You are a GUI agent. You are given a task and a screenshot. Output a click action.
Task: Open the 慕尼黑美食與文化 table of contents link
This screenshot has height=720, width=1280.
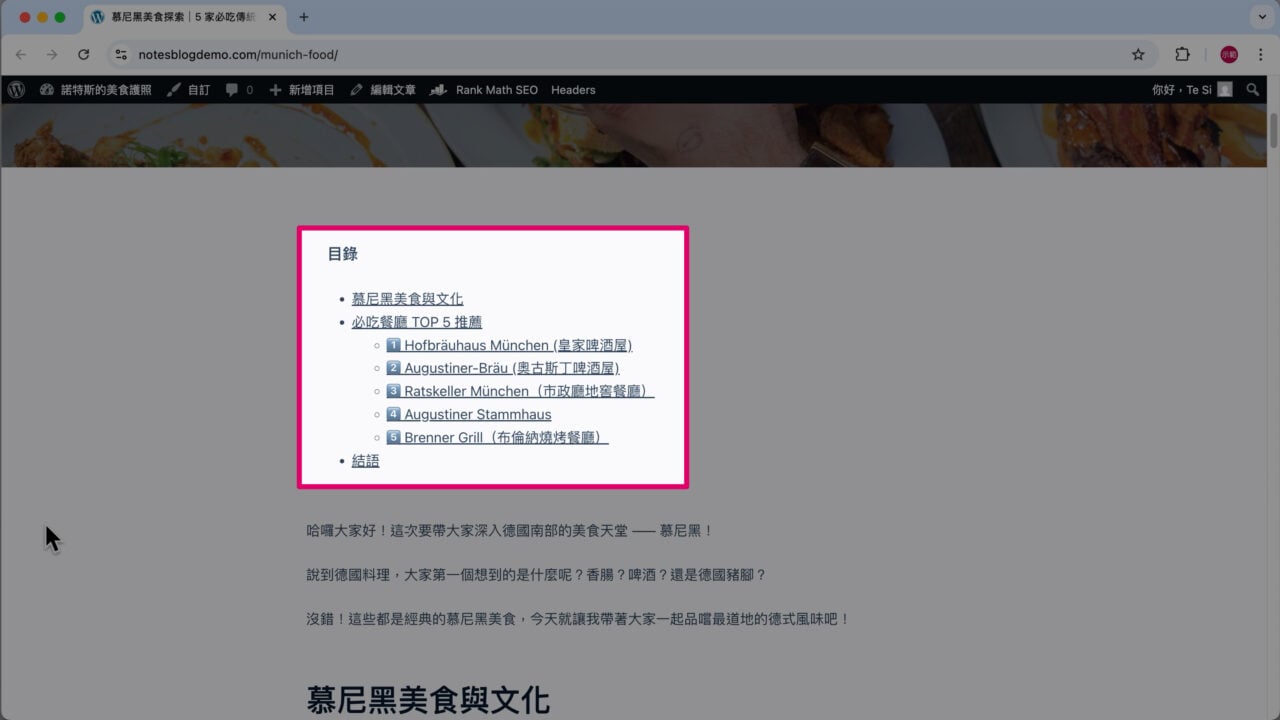405,298
